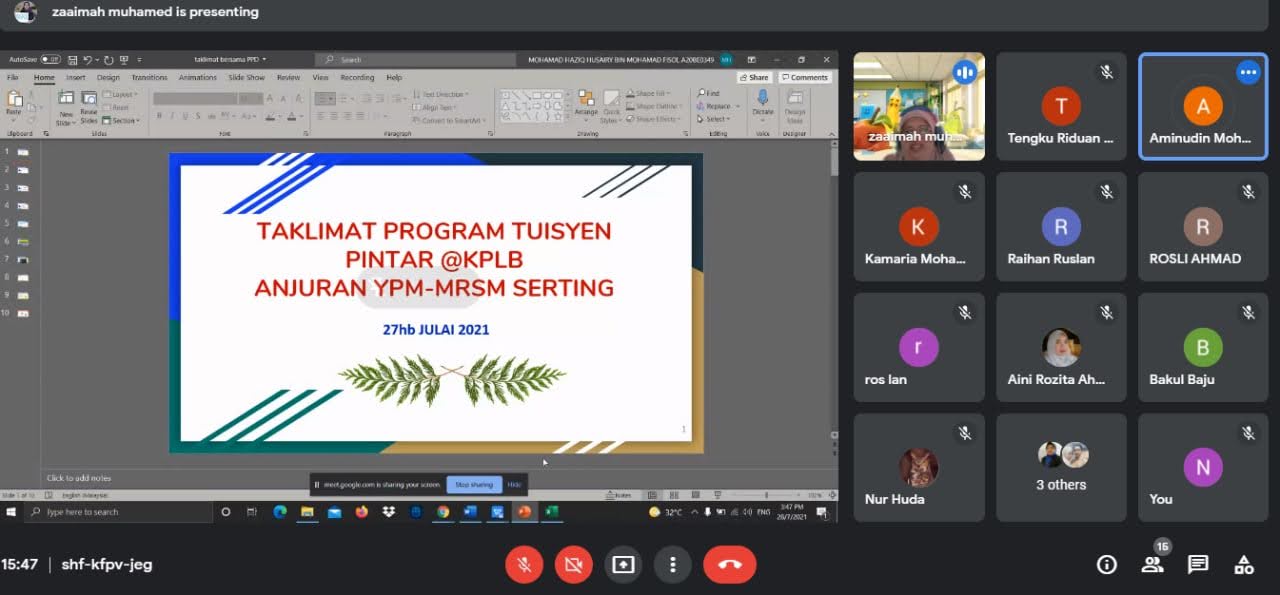Toggle Underline formatting in Font group
Viewport: 1280px width, 595px height.
pos(186,117)
